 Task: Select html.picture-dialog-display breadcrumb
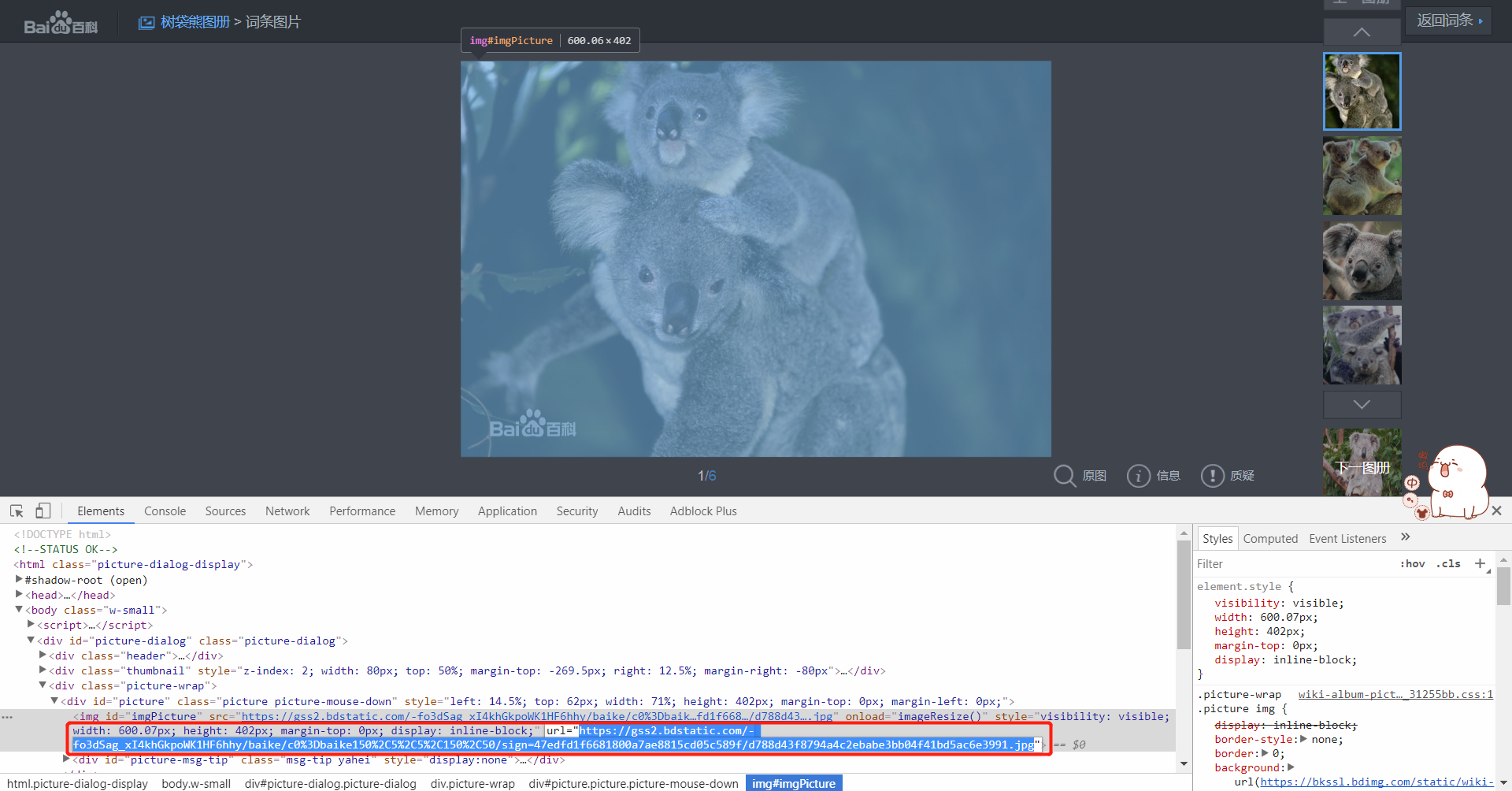coord(77,784)
